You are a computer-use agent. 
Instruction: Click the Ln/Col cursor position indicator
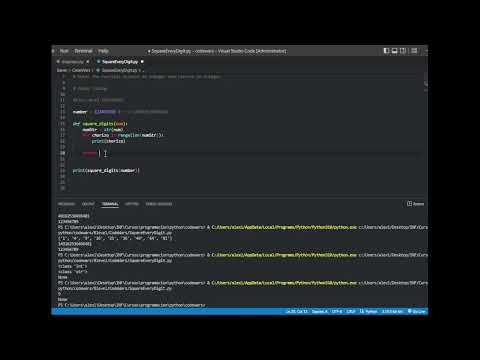297,311
